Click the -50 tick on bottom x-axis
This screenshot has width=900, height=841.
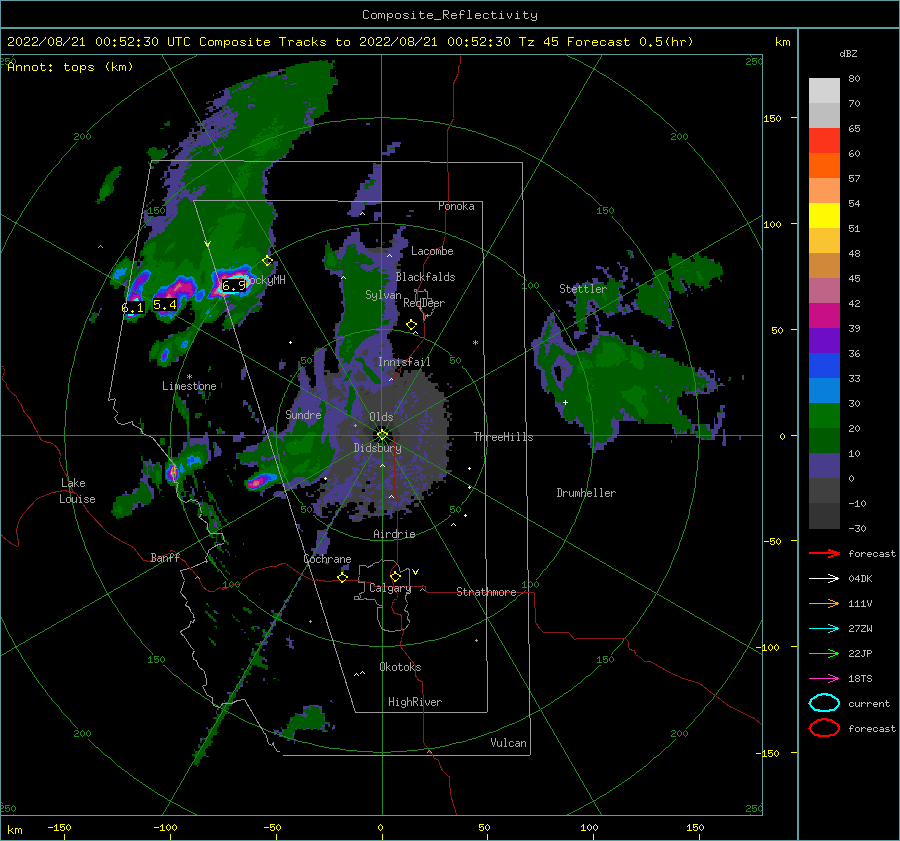click(x=272, y=827)
